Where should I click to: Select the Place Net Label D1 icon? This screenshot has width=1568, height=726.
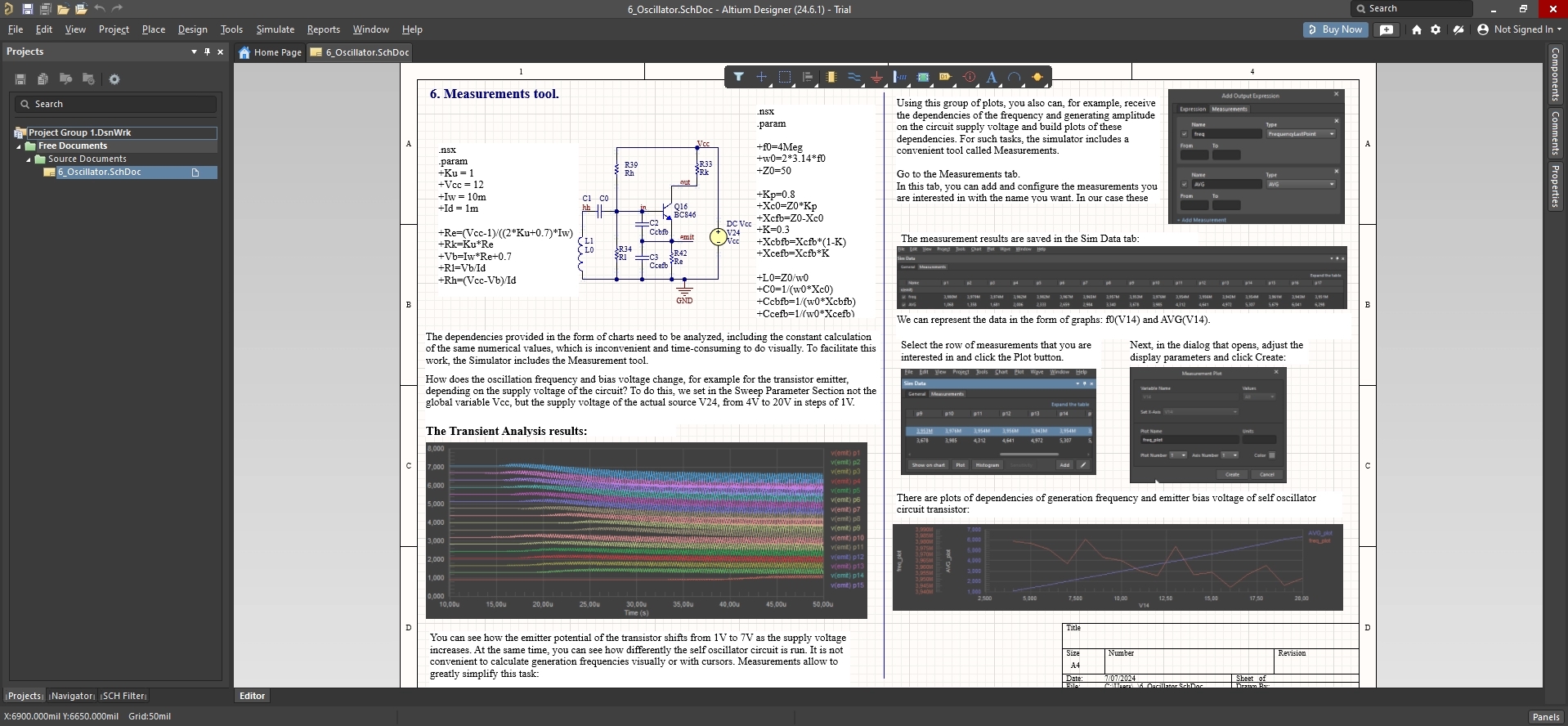click(946, 77)
